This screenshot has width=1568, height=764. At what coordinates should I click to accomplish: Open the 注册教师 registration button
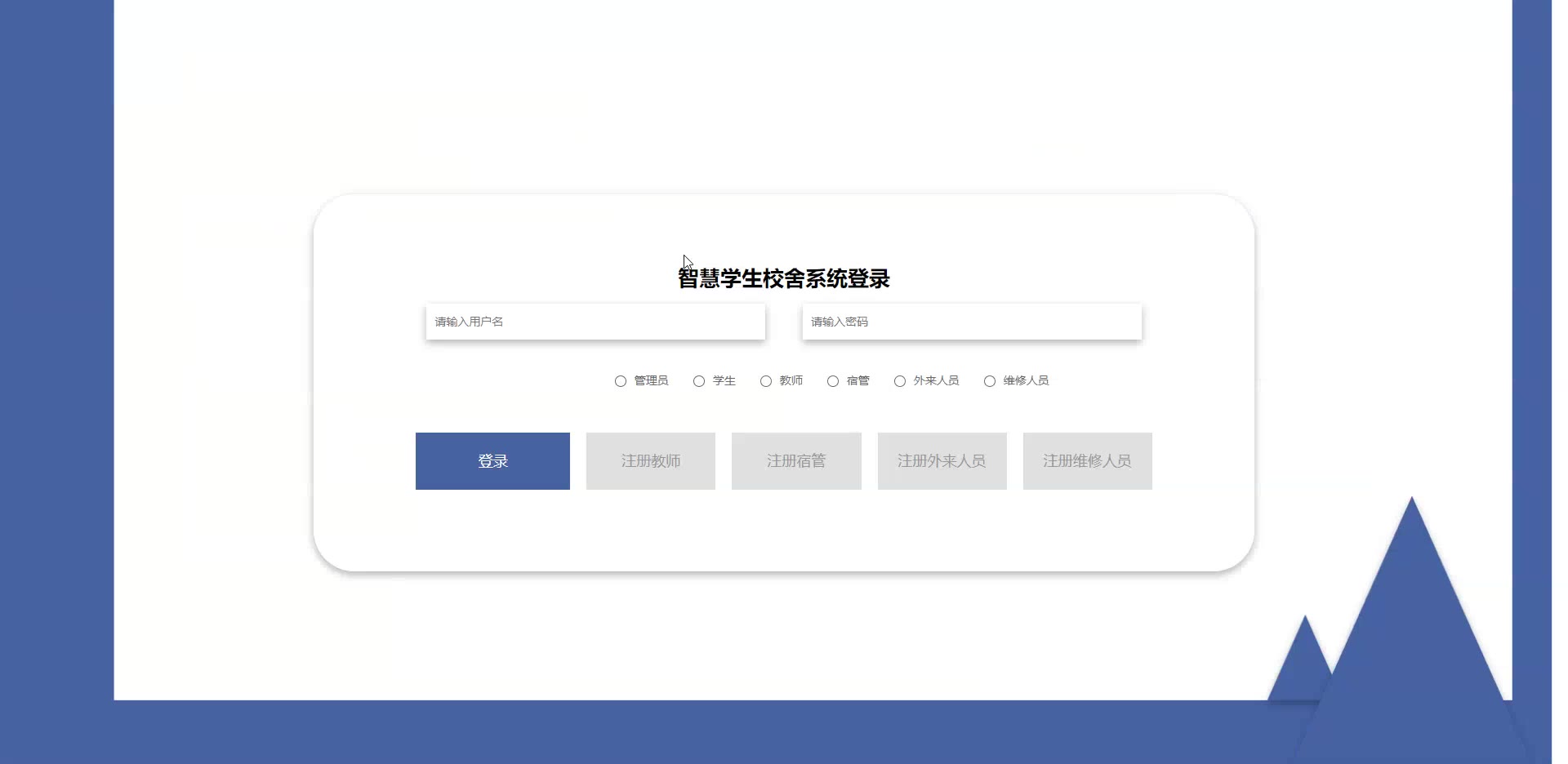[651, 461]
